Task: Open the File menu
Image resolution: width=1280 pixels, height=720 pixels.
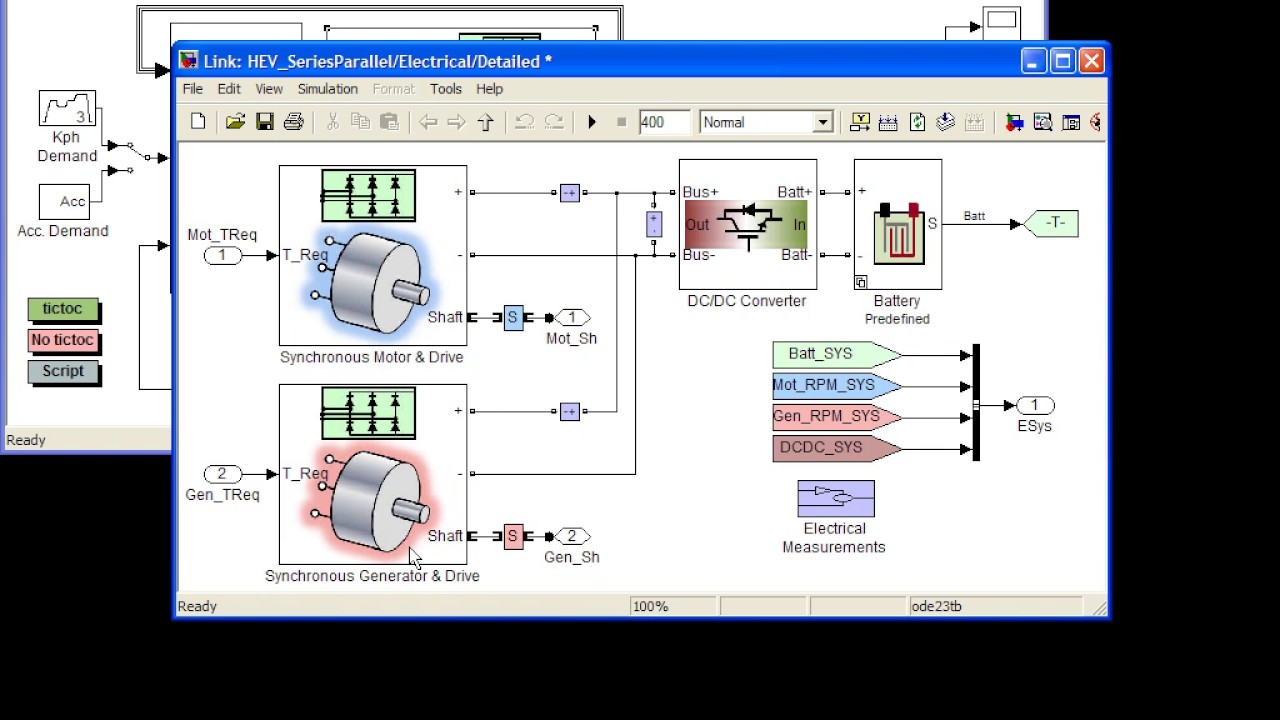Action: (192, 89)
